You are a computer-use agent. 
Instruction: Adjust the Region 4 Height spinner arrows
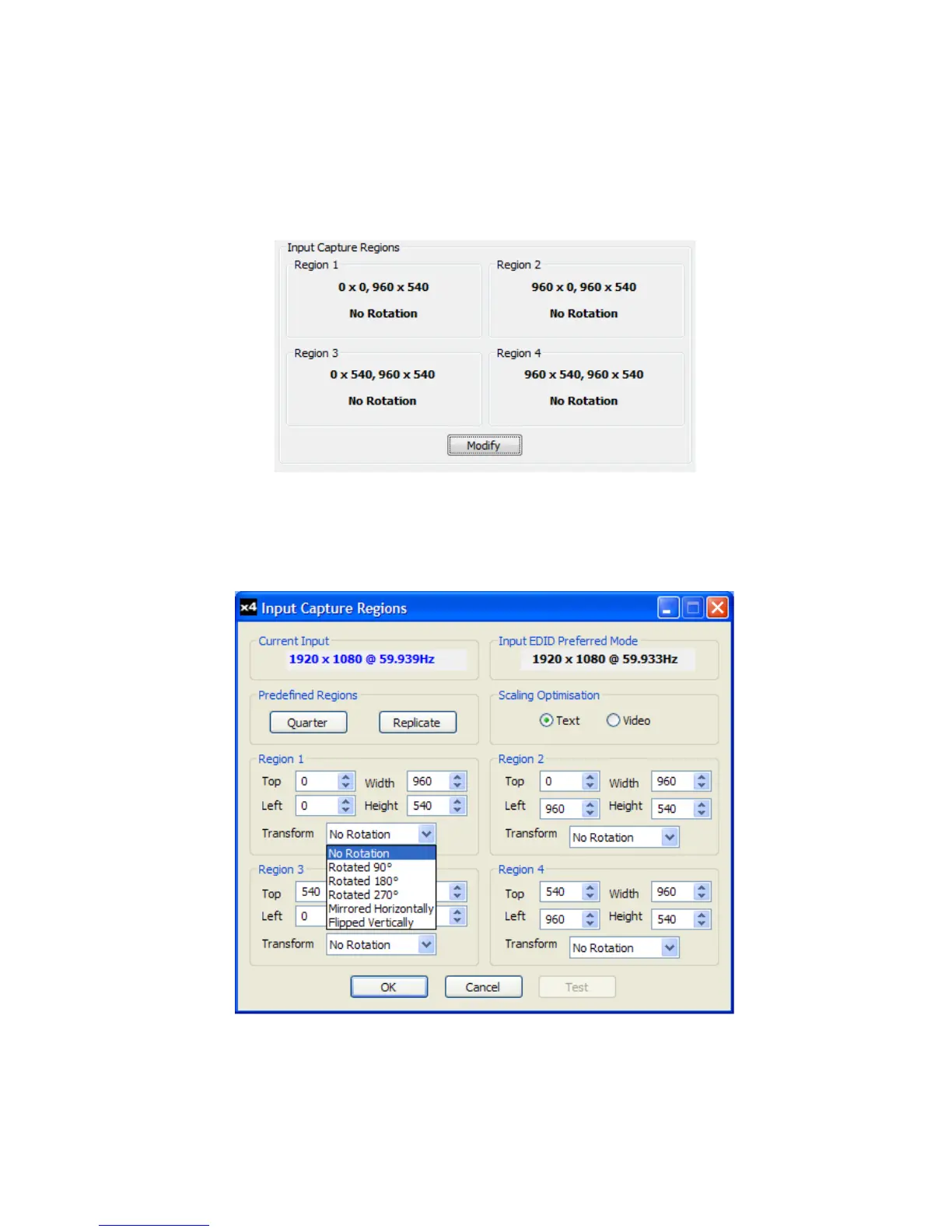click(702, 919)
